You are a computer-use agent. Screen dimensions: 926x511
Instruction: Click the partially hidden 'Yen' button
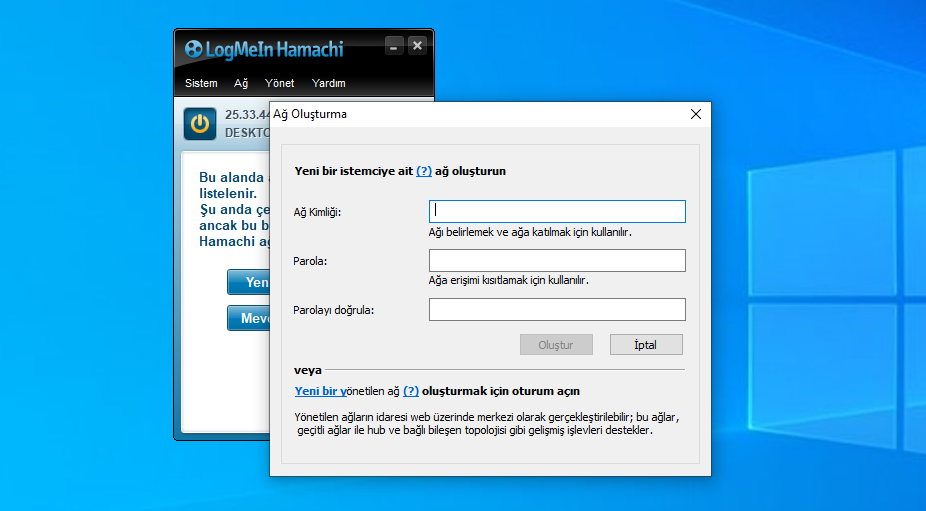tap(249, 282)
